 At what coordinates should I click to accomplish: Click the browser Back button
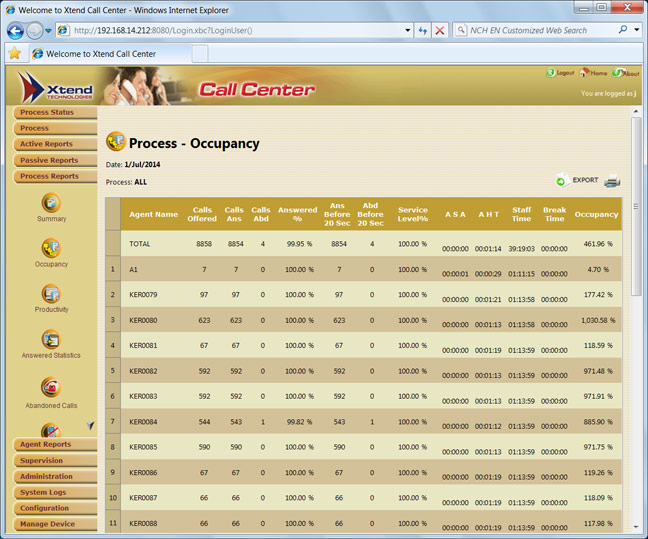click(15, 31)
